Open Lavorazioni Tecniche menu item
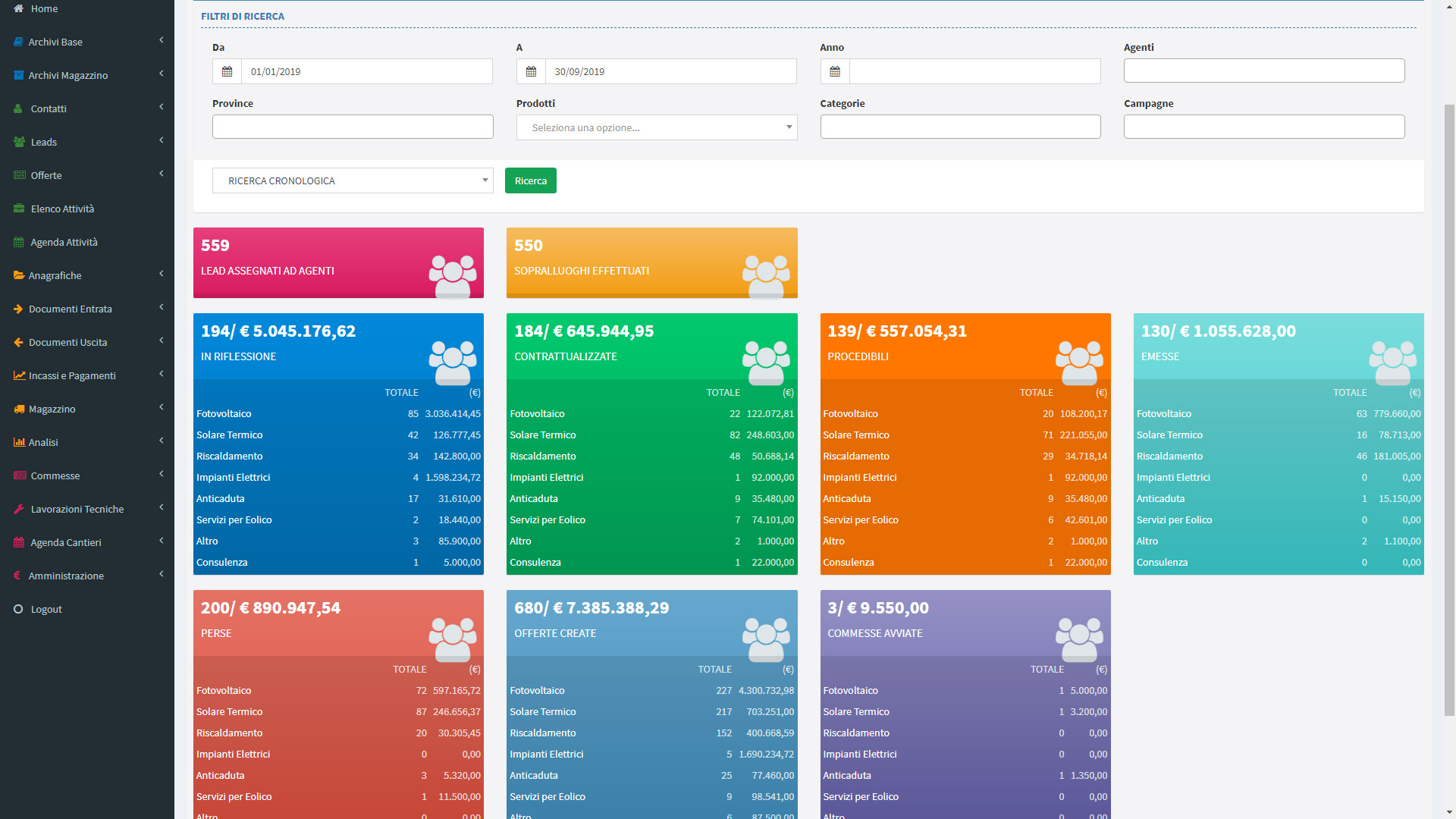 point(87,509)
